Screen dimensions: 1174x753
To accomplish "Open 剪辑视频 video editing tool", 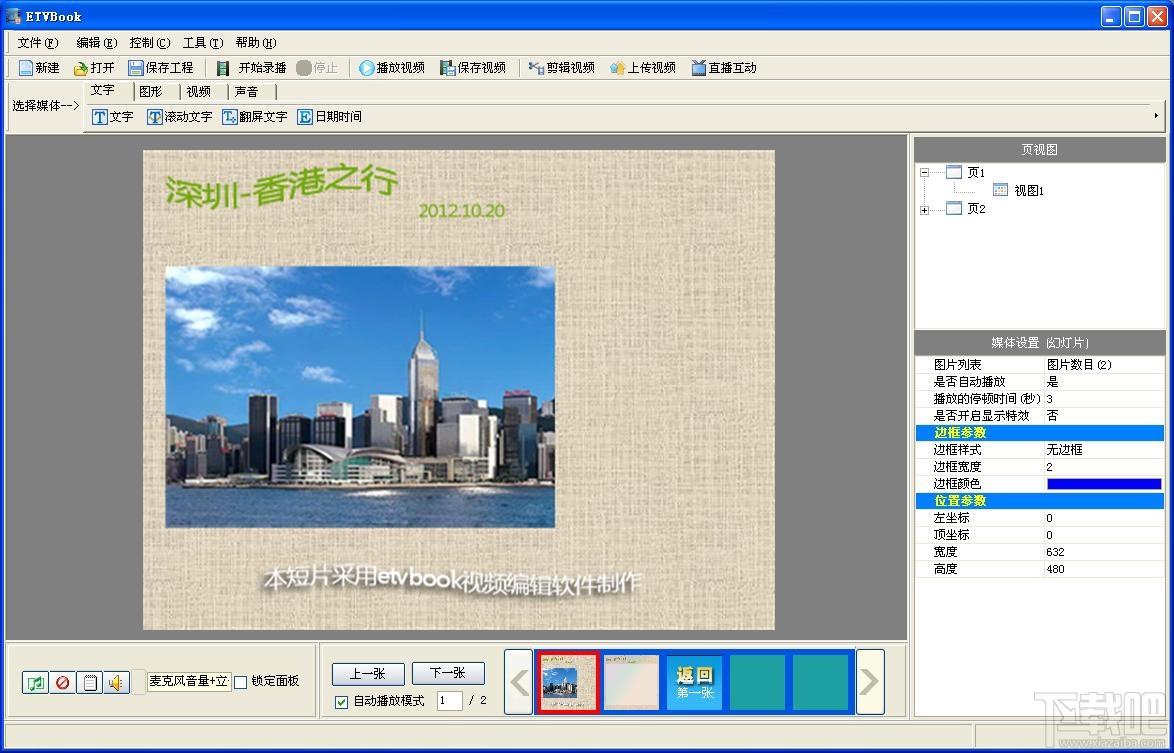I will click(562, 68).
